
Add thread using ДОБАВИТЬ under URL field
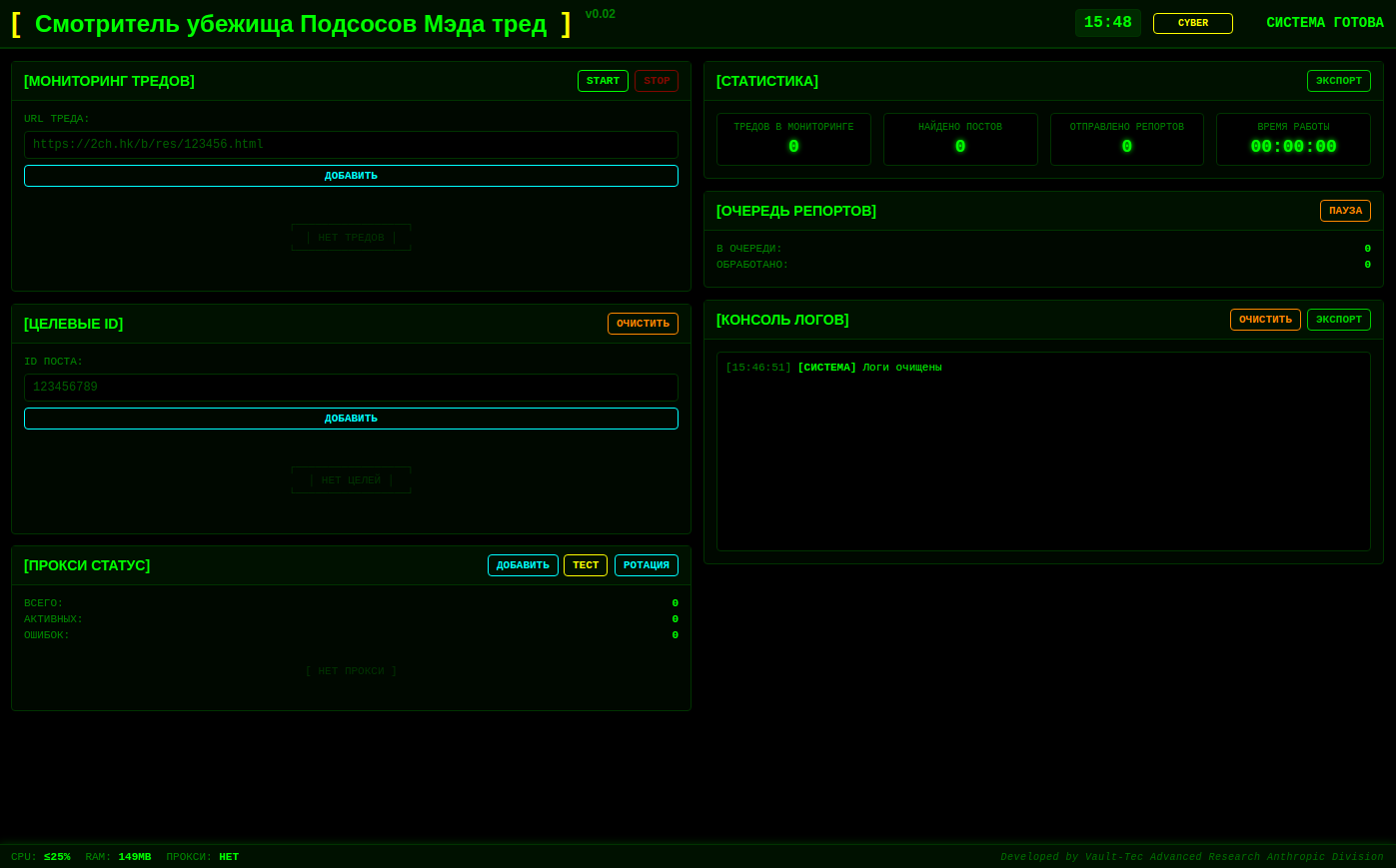pos(351,176)
